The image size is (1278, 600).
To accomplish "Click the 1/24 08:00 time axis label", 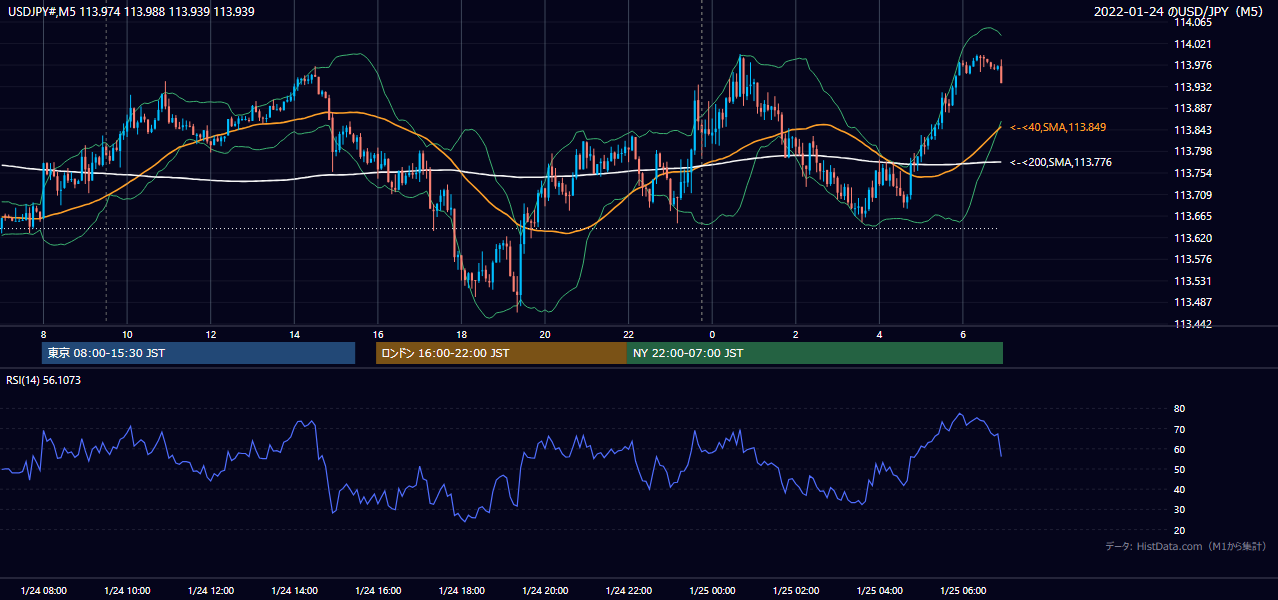I will (43, 590).
